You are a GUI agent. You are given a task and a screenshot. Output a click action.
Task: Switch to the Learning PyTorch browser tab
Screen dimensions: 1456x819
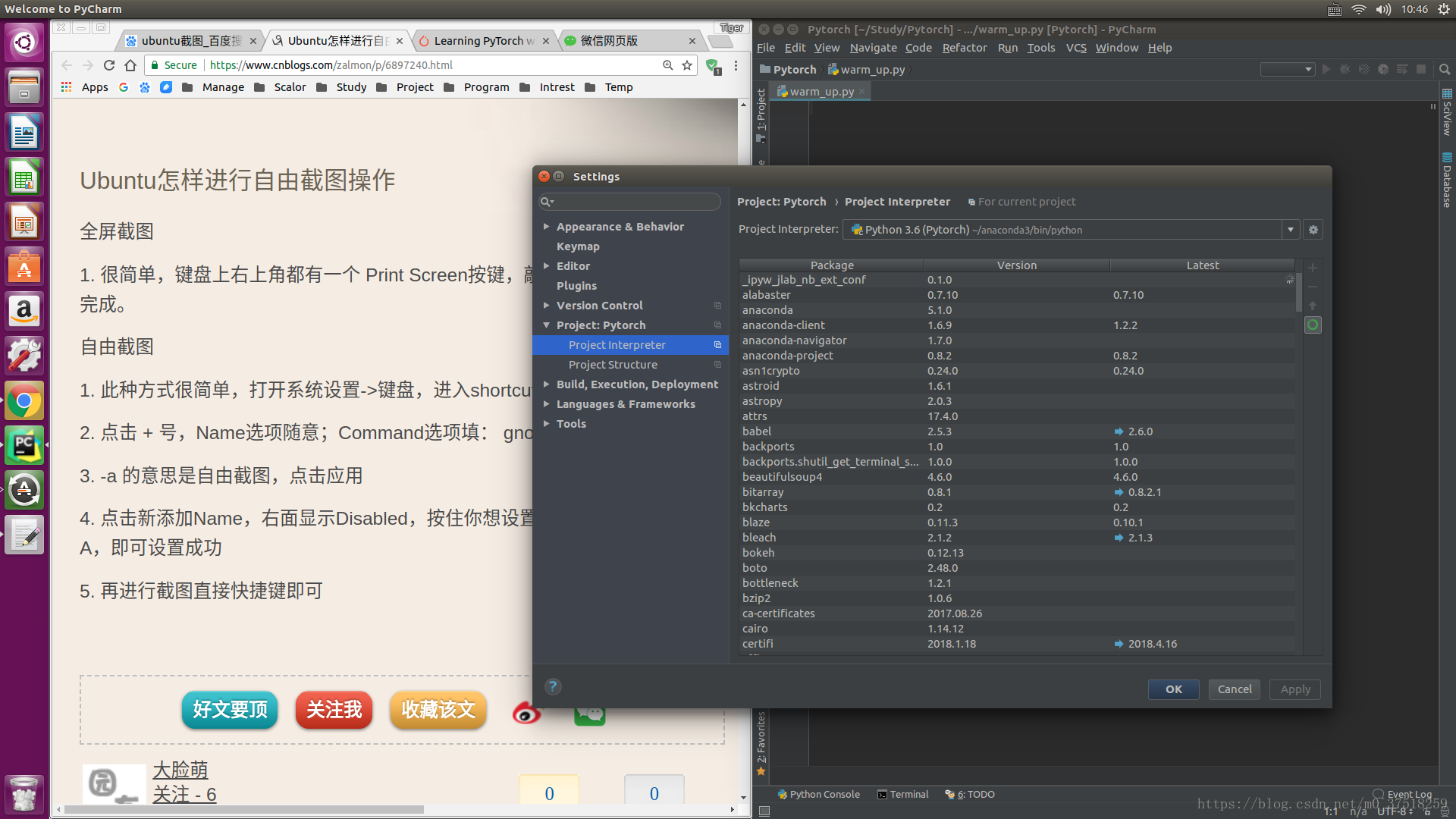pyautogui.click(x=484, y=41)
